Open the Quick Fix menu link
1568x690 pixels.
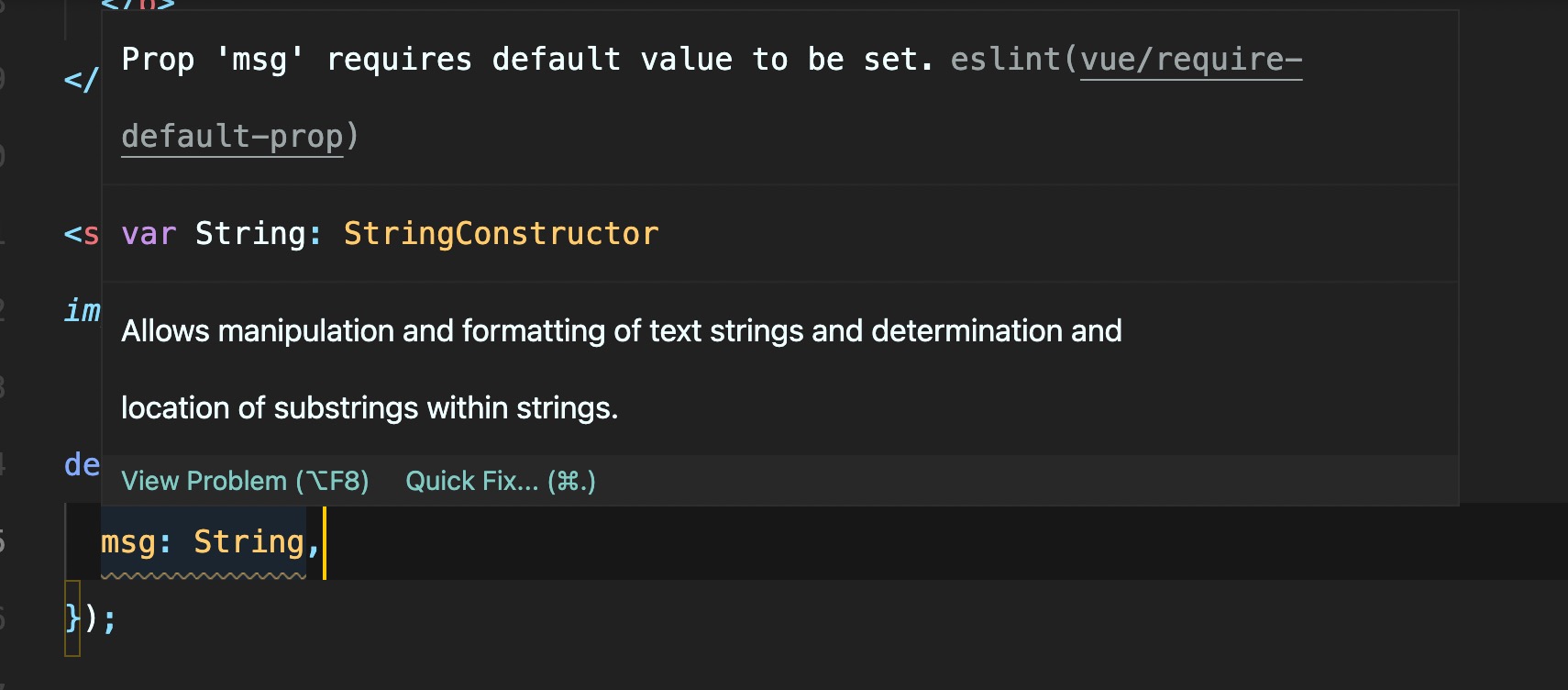pyautogui.click(x=500, y=481)
